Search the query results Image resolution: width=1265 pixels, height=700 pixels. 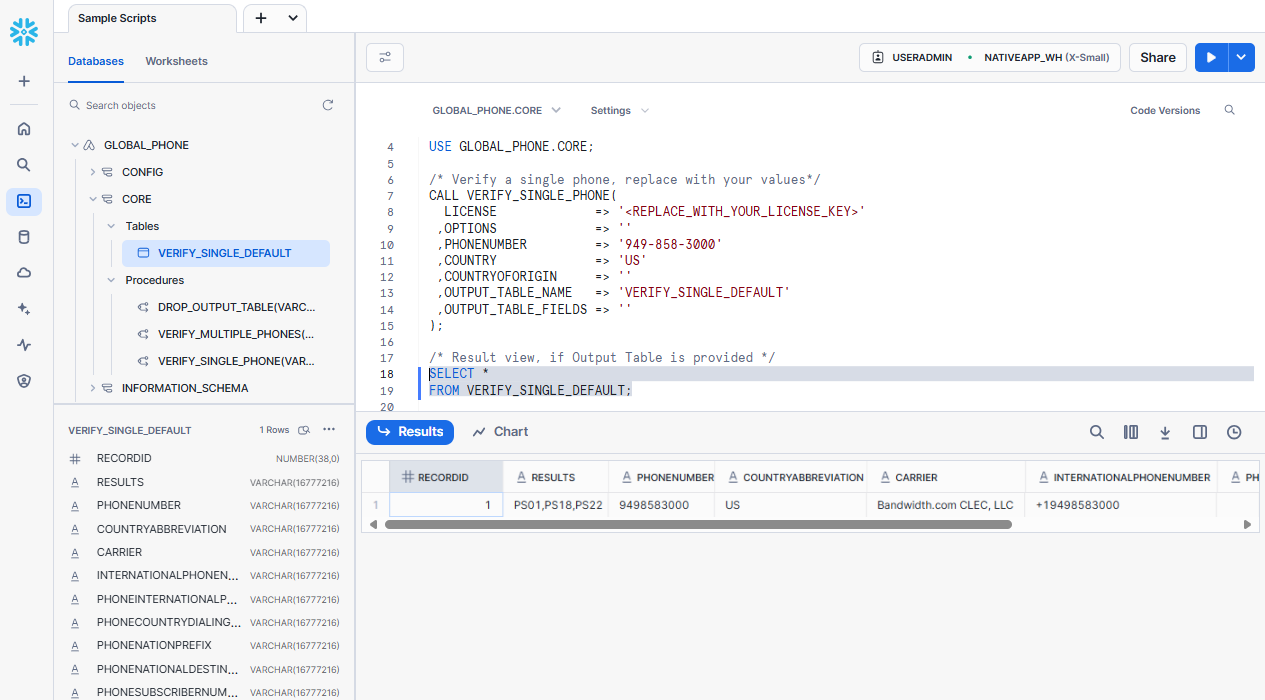pos(1097,432)
